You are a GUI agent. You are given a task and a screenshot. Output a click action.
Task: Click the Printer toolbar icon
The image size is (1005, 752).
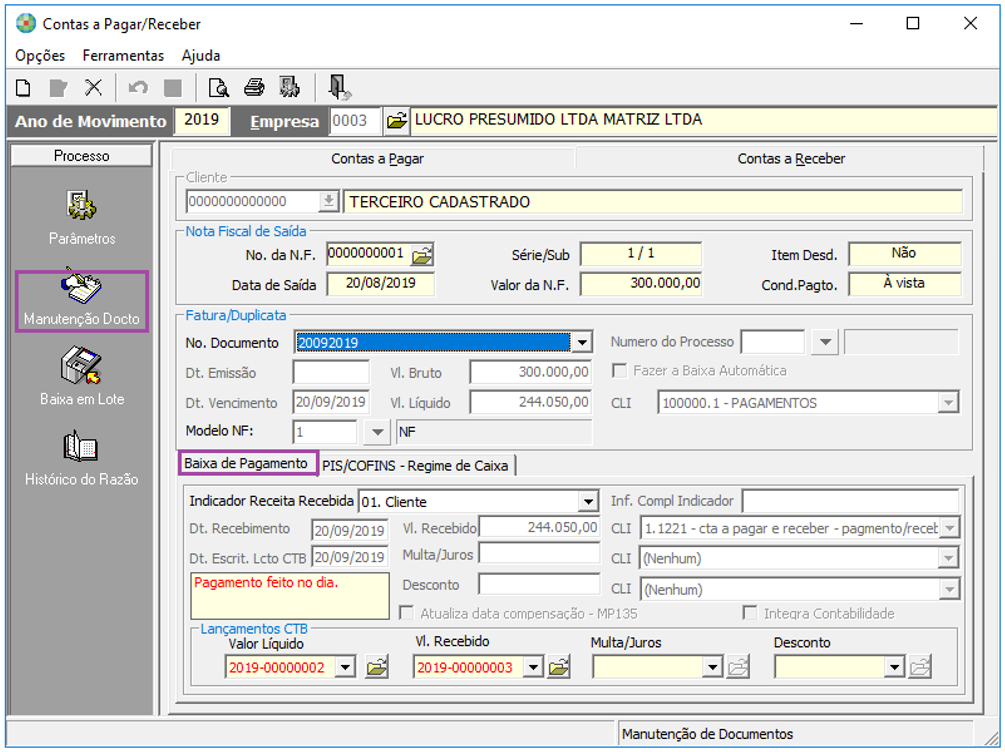(254, 87)
